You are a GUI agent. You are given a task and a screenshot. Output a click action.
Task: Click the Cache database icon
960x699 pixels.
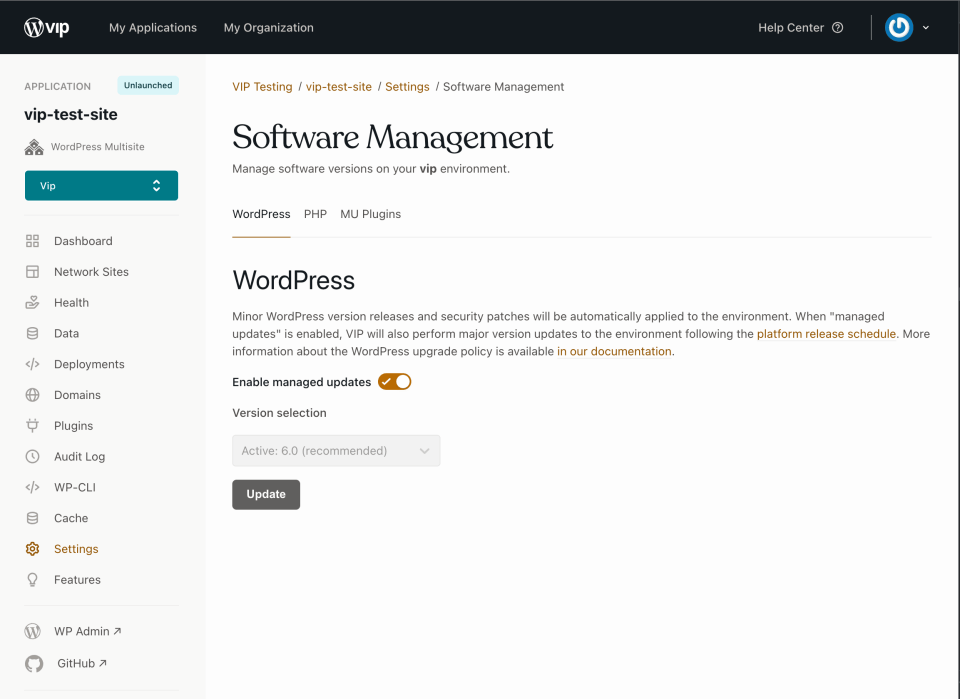click(32, 518)
